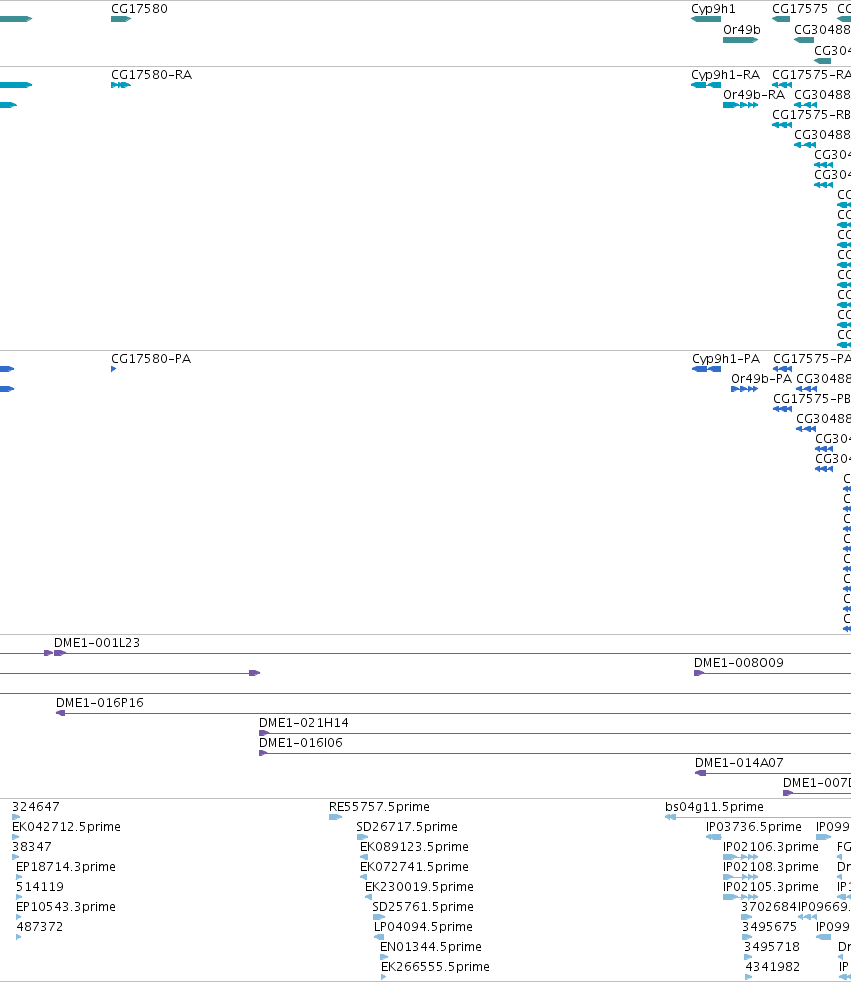Select the Or49b-PA protein arrows glyph
This screenshot has width=851, height=982.
click(x=745, y=389)
